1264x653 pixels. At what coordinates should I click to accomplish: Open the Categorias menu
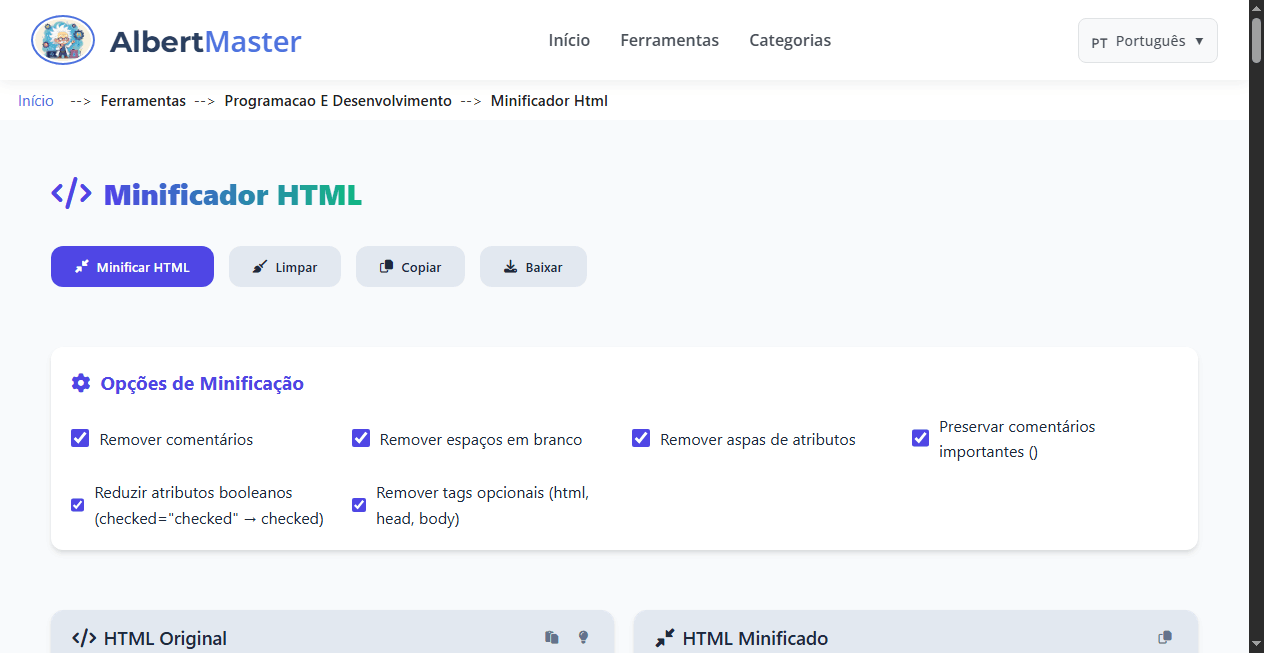[x=790, y=40]
